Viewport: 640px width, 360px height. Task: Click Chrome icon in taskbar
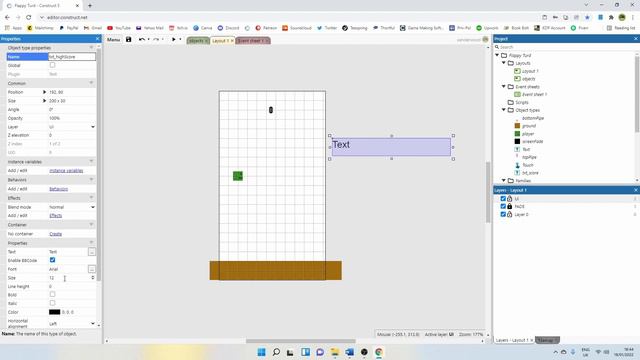coord(379,352)
